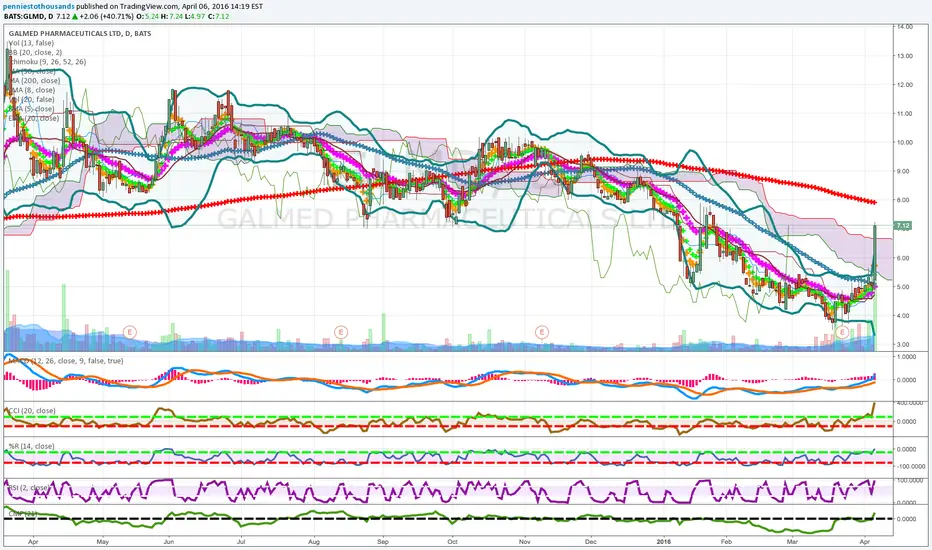Select the BB (20, close, 2) indicator label
932x550 pixels.
35,52
